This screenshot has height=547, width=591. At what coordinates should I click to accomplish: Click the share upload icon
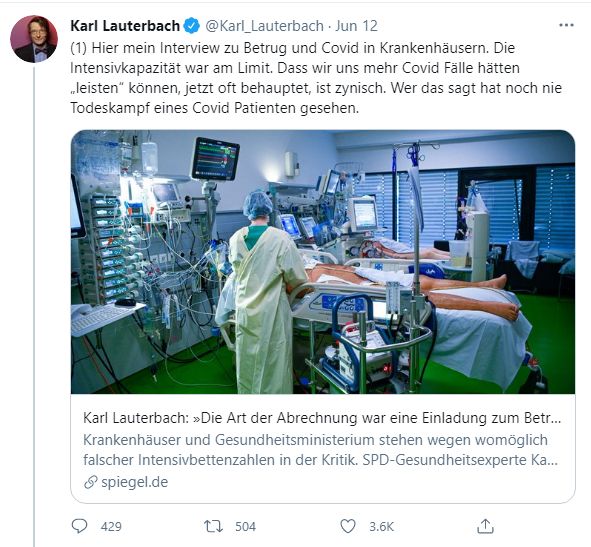(x=485, y=526)
